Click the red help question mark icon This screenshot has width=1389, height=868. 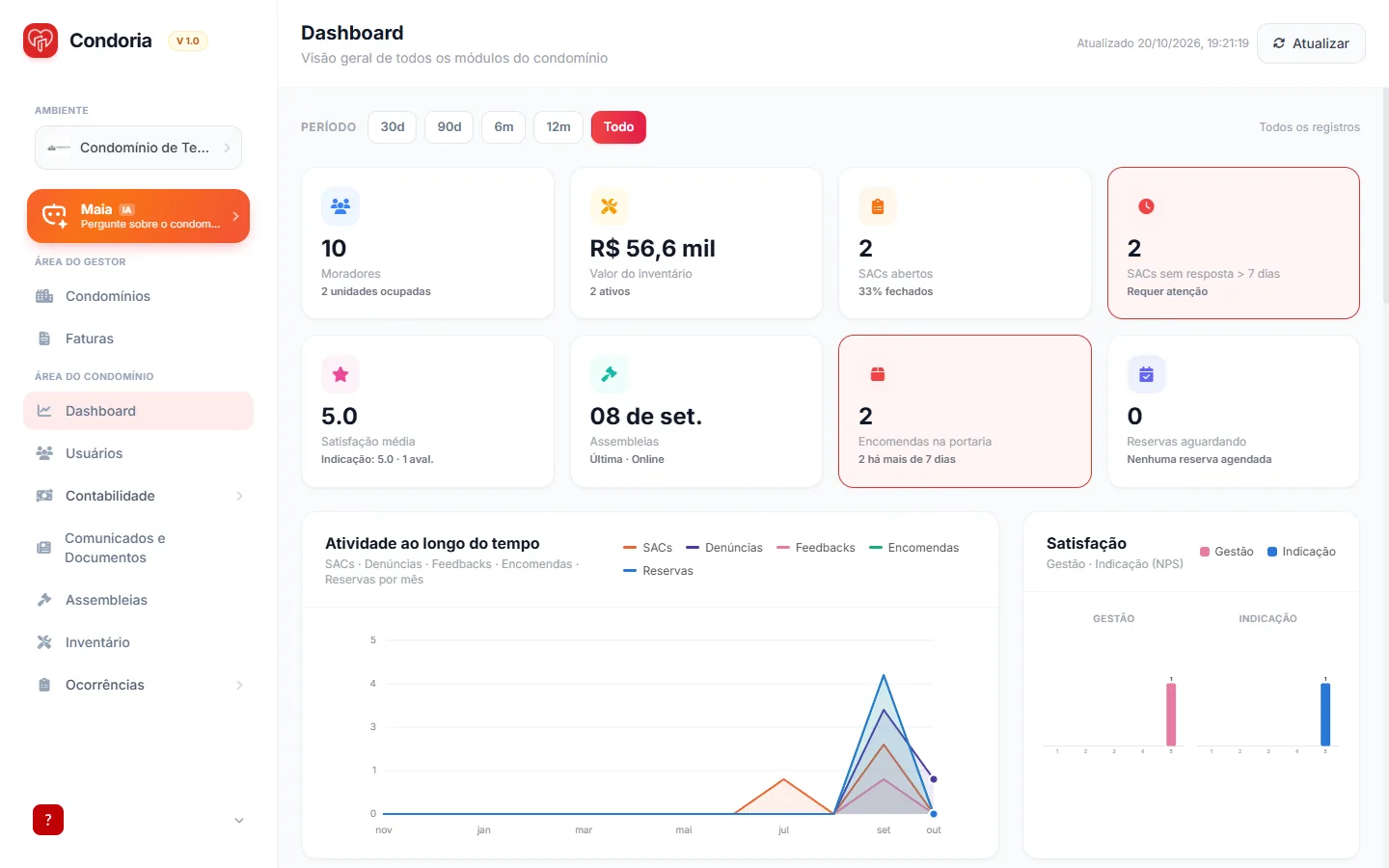click(x=48, y=820)
